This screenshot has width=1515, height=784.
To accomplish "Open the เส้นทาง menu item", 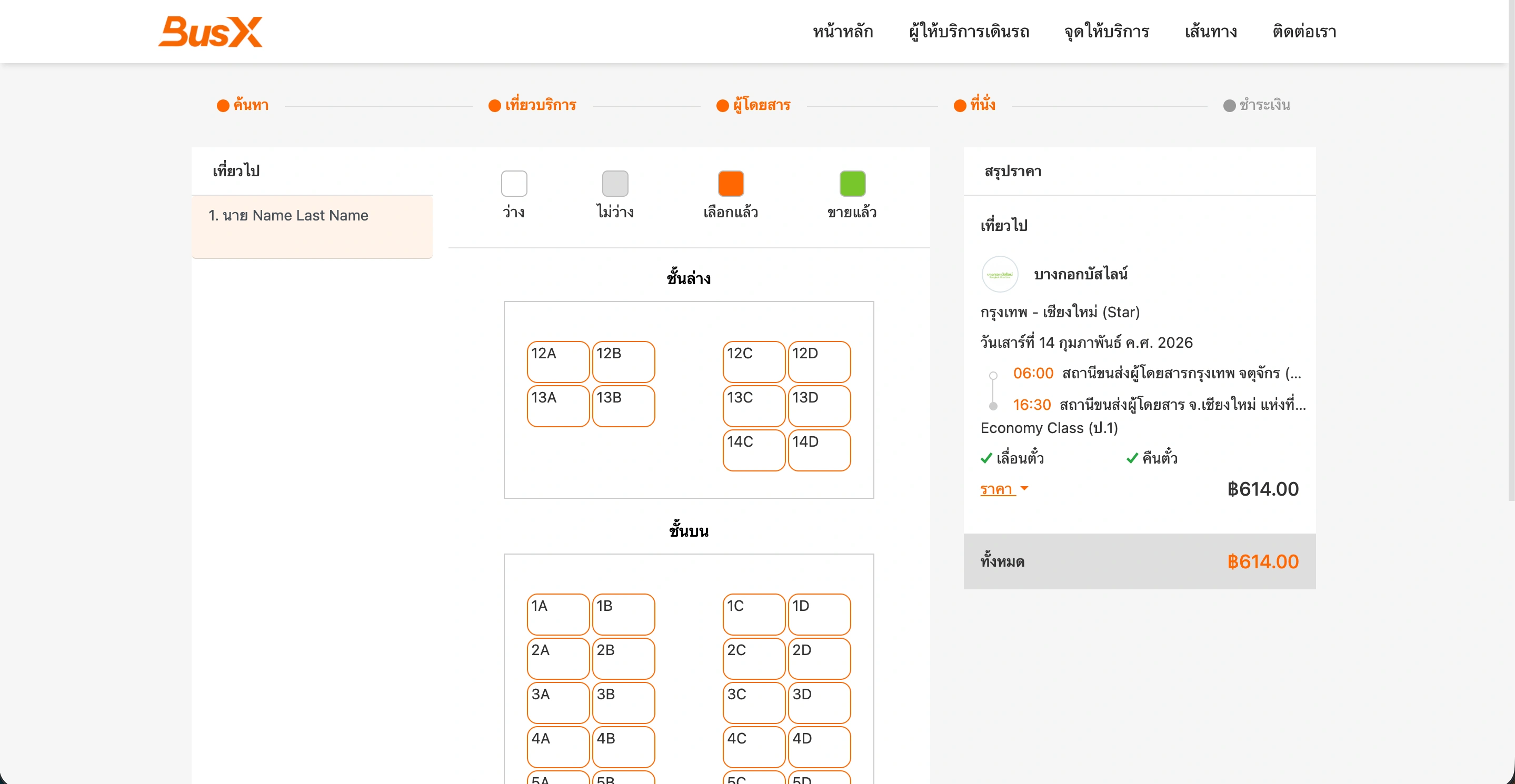I will tap(1210, 31).
